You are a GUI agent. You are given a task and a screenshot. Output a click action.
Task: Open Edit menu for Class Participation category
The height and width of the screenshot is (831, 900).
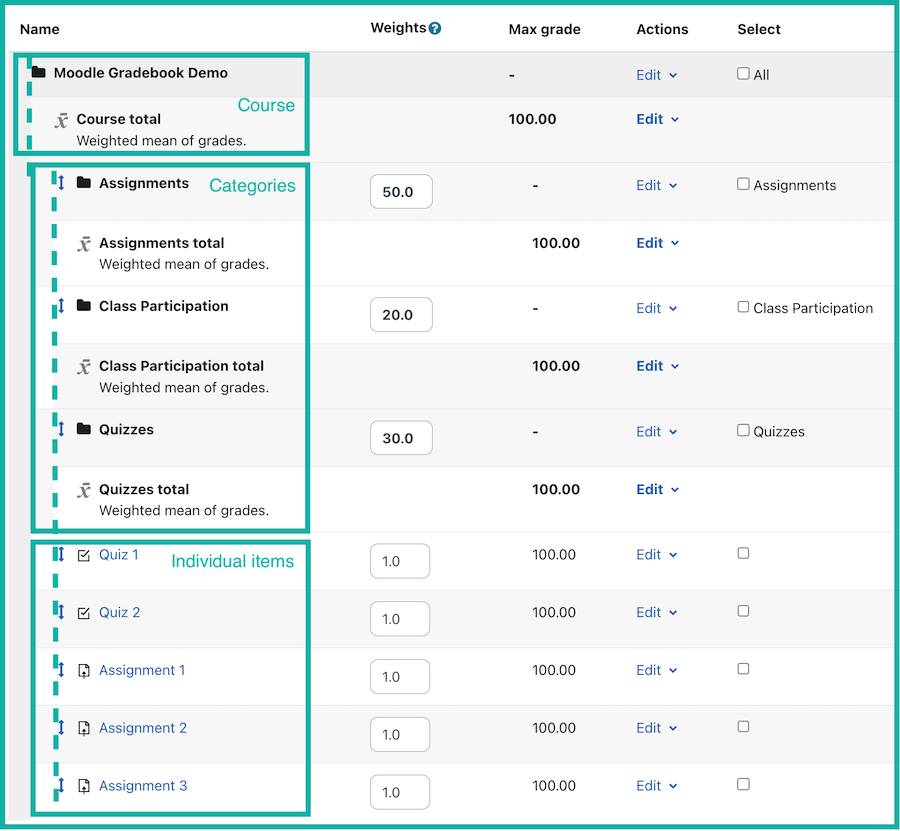[x=657, y=309]
